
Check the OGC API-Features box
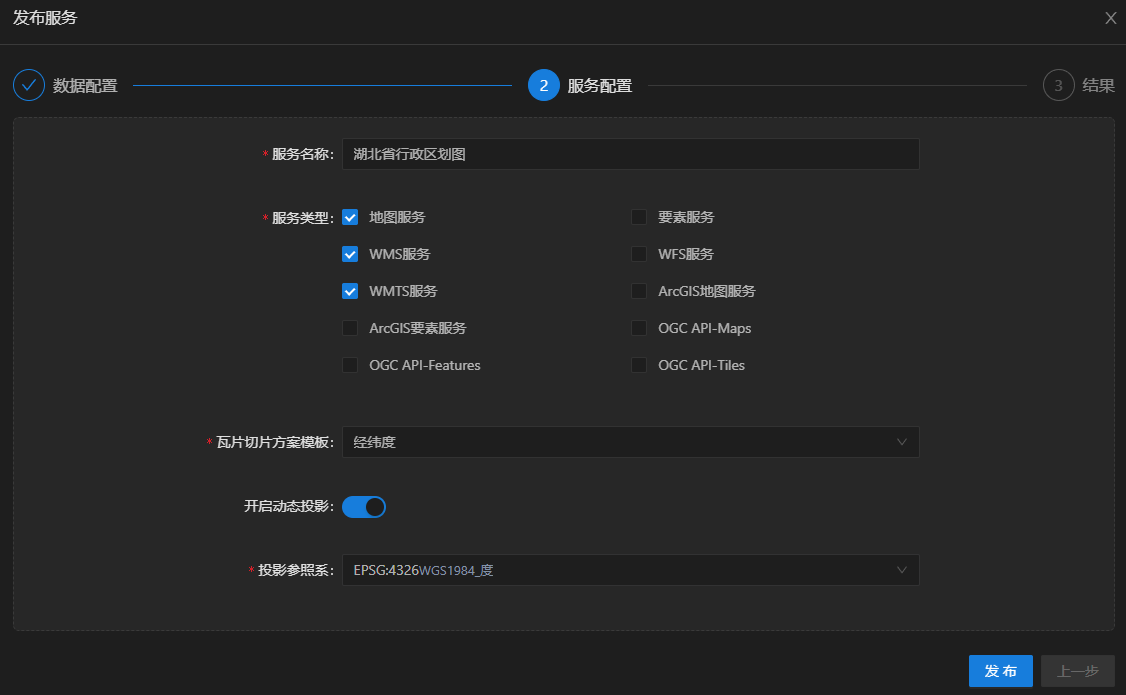(350, 365)
